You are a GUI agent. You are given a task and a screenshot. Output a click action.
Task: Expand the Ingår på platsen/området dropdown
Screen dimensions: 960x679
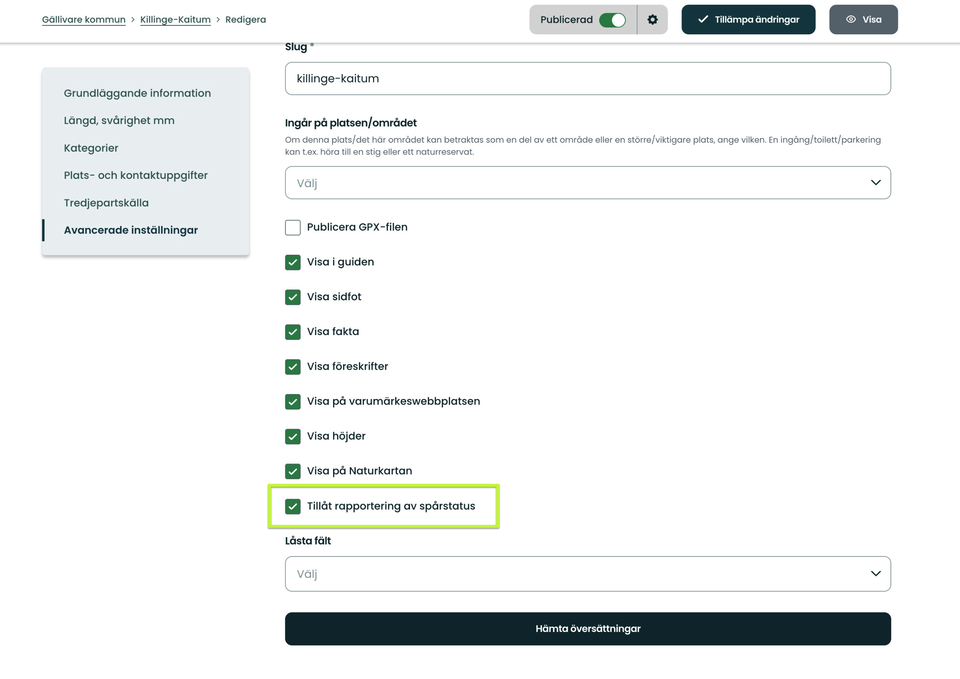coord(587,183)
